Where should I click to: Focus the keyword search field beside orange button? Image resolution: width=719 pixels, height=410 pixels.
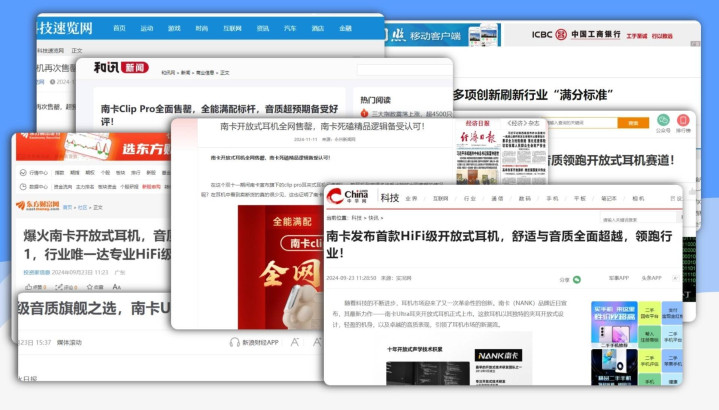point(581,123)
